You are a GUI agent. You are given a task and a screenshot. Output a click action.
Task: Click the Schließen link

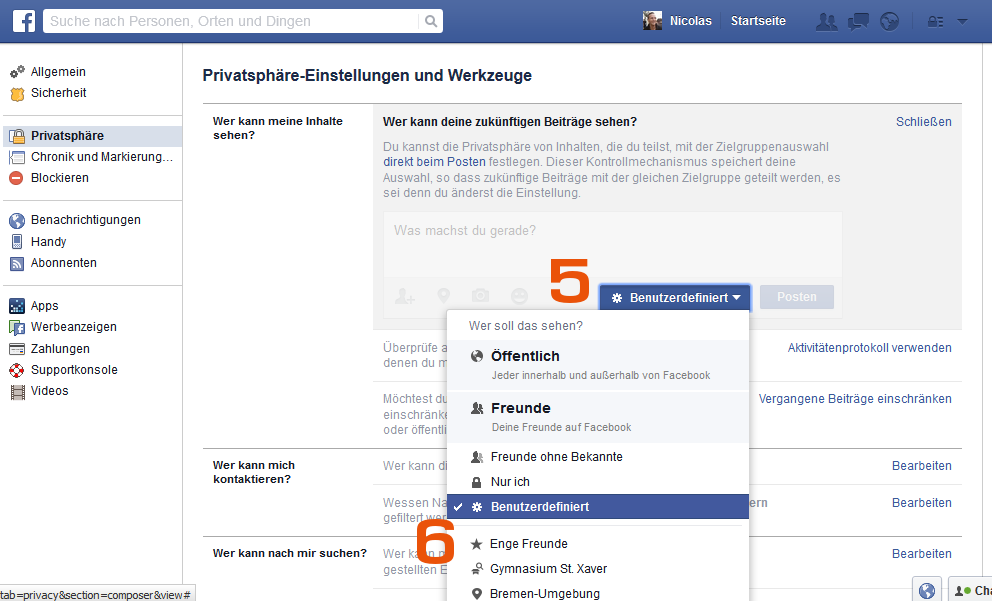[923, 122]
